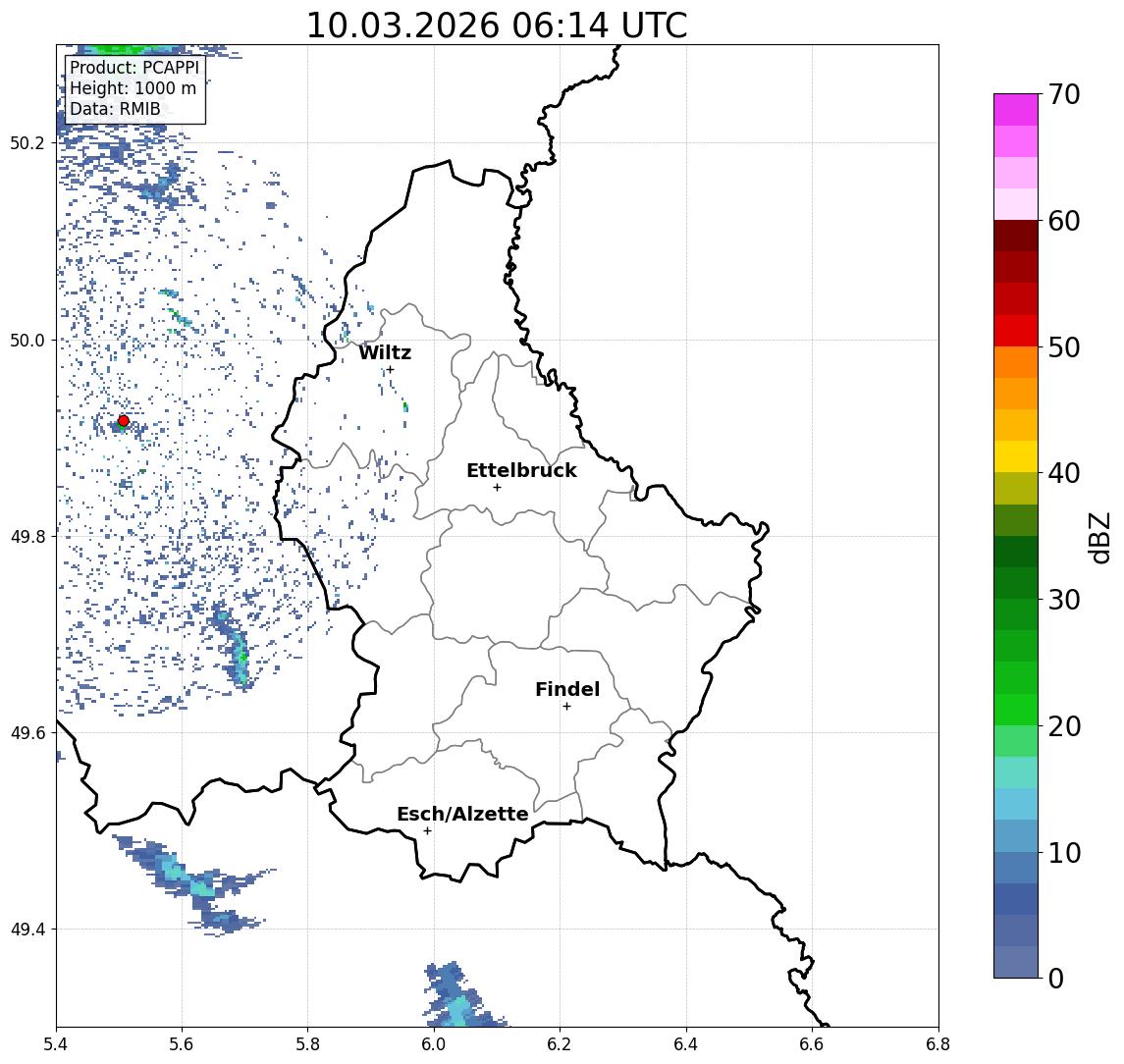Click the colorbar tick label 60
Viewport: 1124px width, 1064px height.
click(x=1063, y=221)
